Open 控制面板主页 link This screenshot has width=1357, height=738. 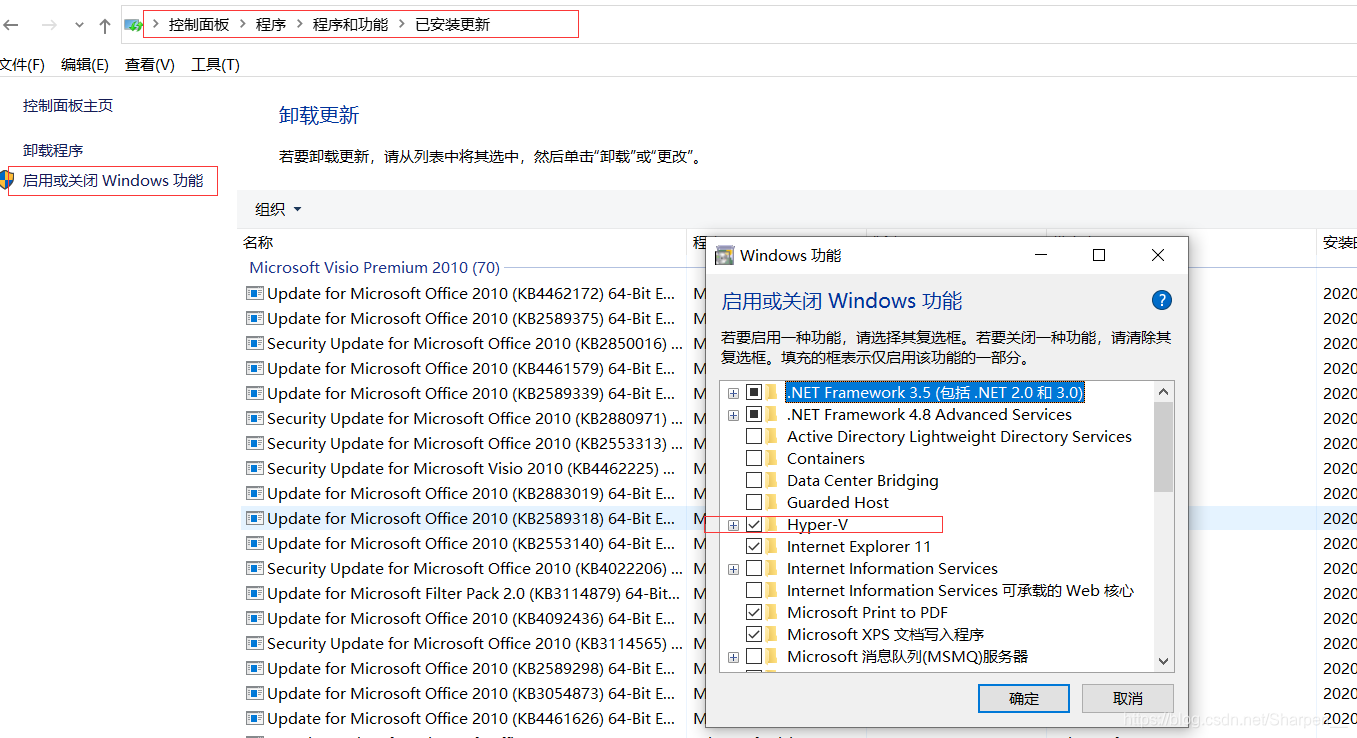coord(68,105)
